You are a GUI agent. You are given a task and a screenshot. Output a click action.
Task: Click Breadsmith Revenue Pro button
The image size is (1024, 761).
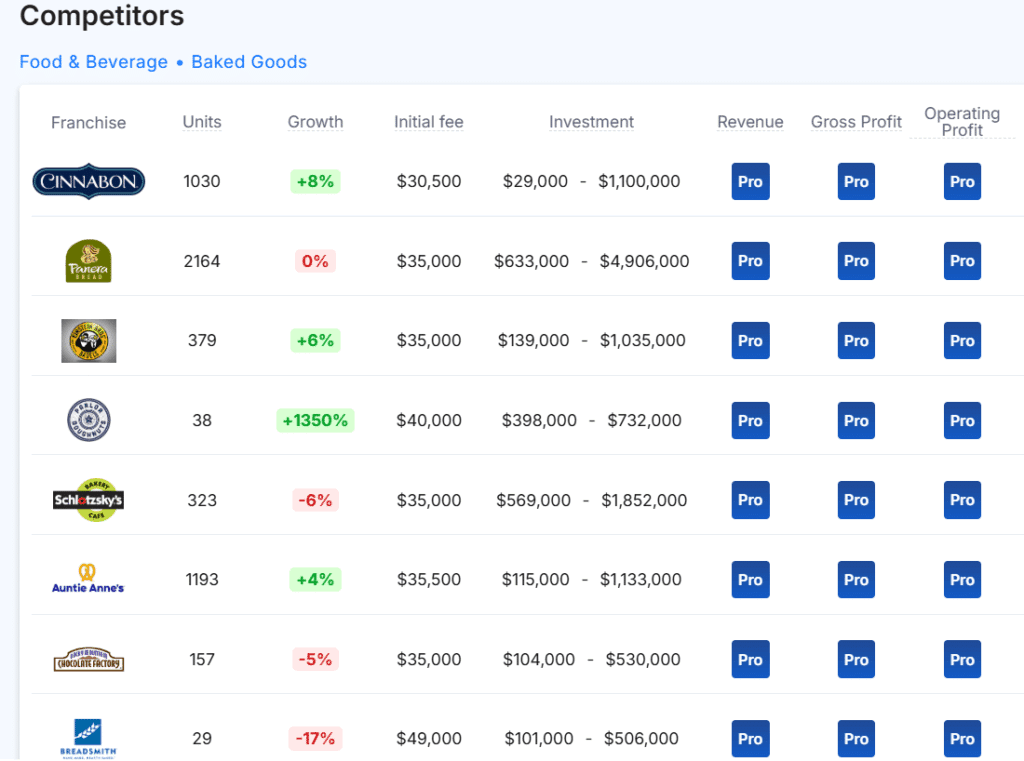(750, 739)
